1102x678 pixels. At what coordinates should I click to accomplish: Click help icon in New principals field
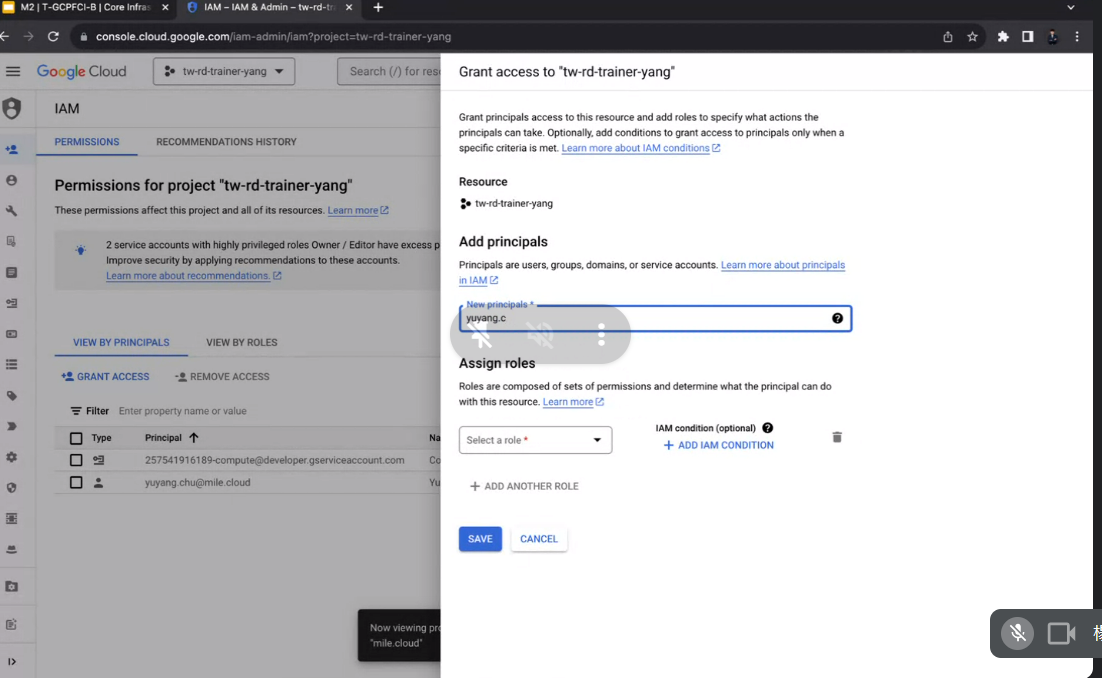[837, 318]
